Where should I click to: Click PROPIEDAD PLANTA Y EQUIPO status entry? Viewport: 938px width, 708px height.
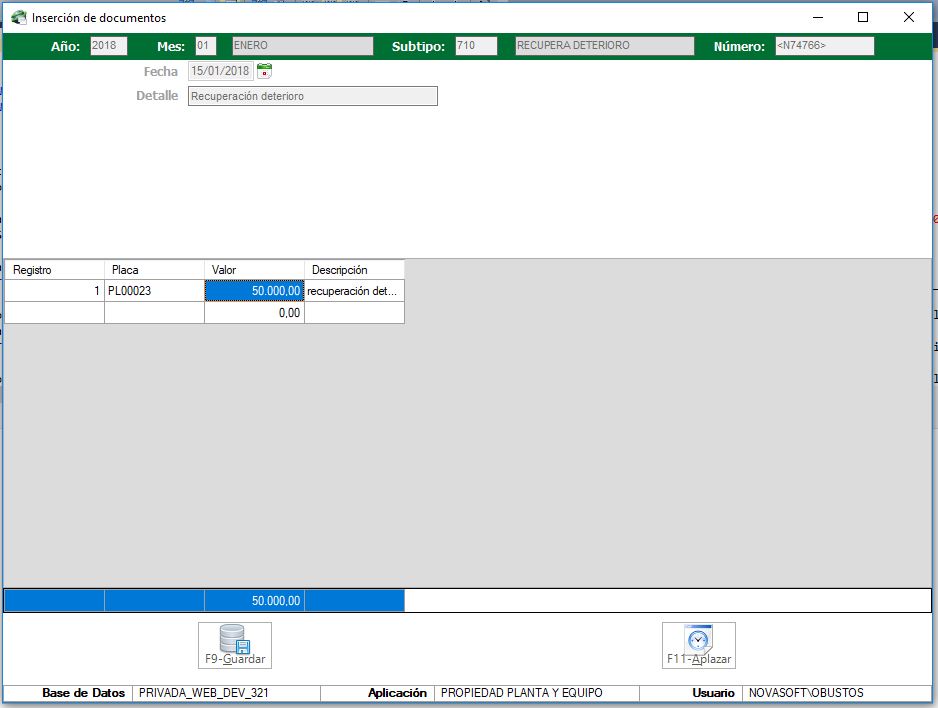point(537,693)
